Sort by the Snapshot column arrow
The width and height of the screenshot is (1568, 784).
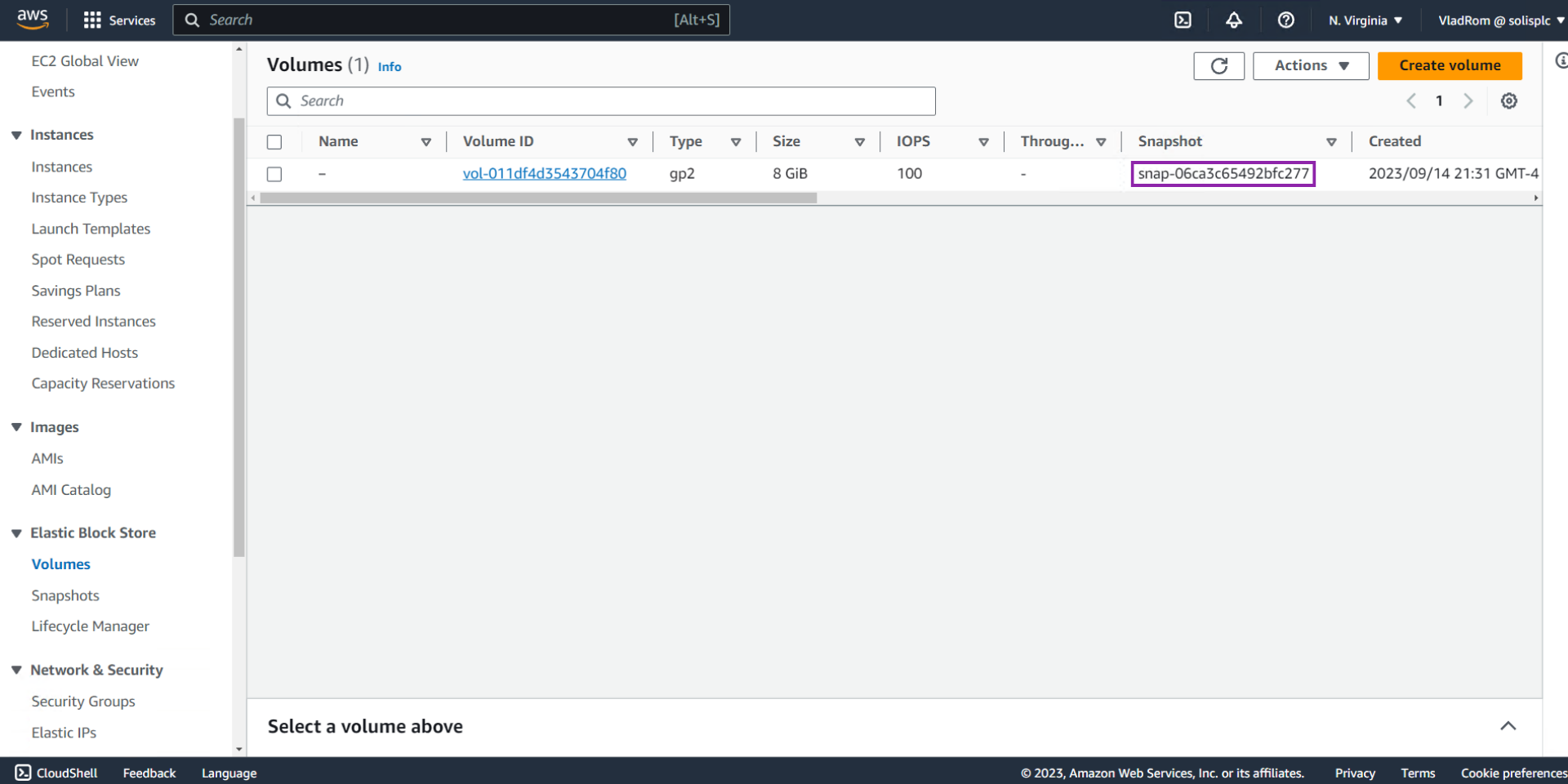pyautogui.click(x=1332, y=141)
